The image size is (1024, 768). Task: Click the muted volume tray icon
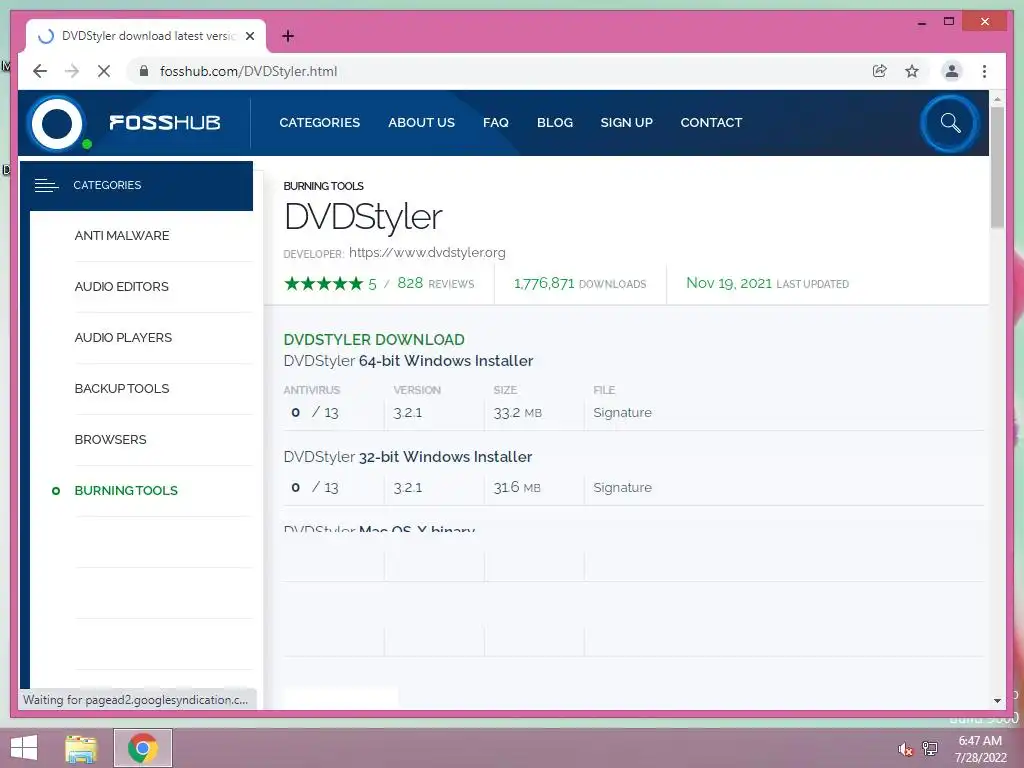pyautogui.click(x=904, y=750)
